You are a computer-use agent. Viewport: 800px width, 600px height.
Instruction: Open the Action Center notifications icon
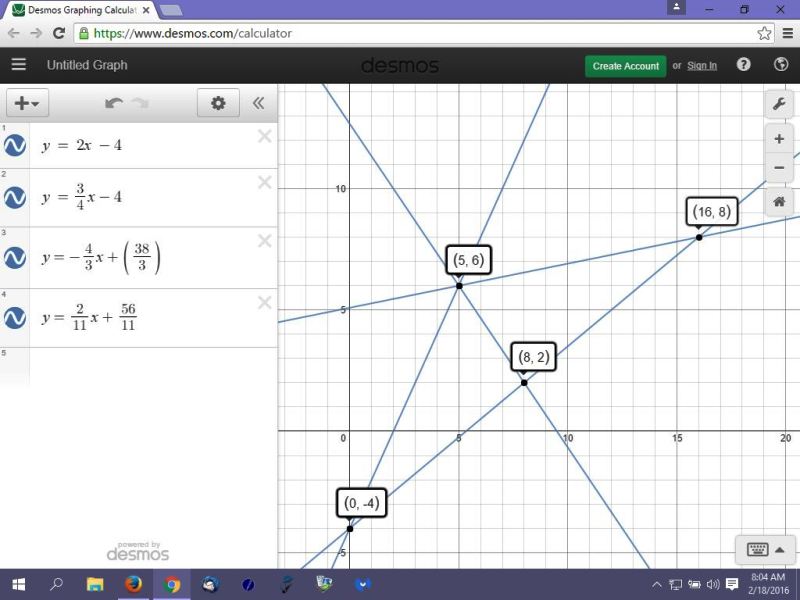point(732,584)
